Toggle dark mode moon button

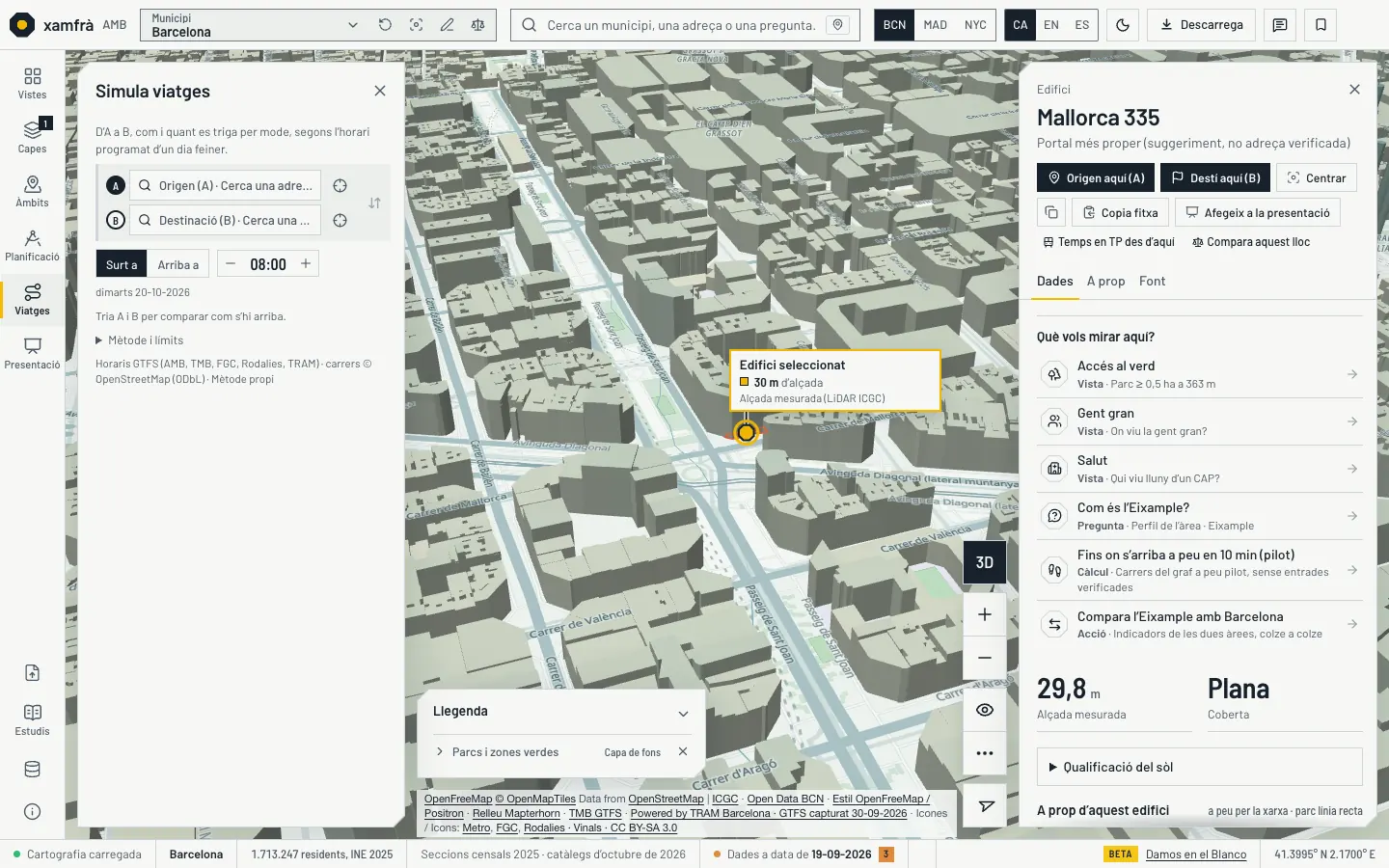(x=1123, y=25)
